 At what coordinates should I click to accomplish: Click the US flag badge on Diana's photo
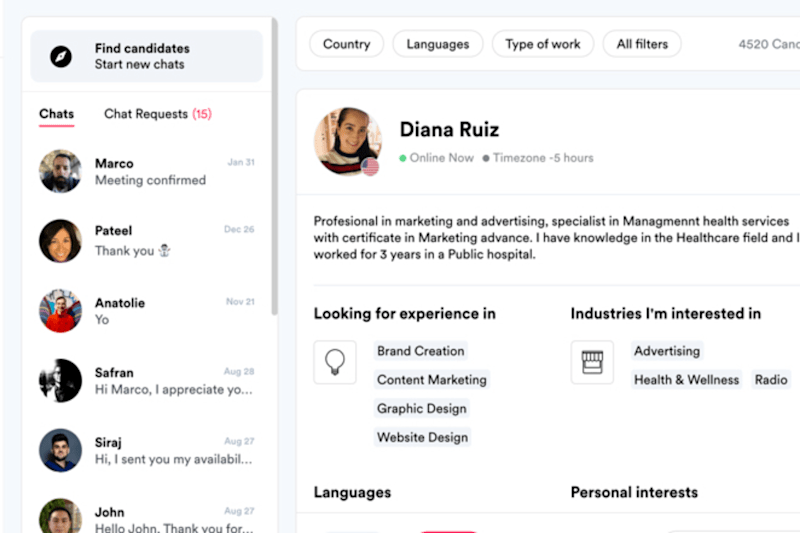point(370,167)
